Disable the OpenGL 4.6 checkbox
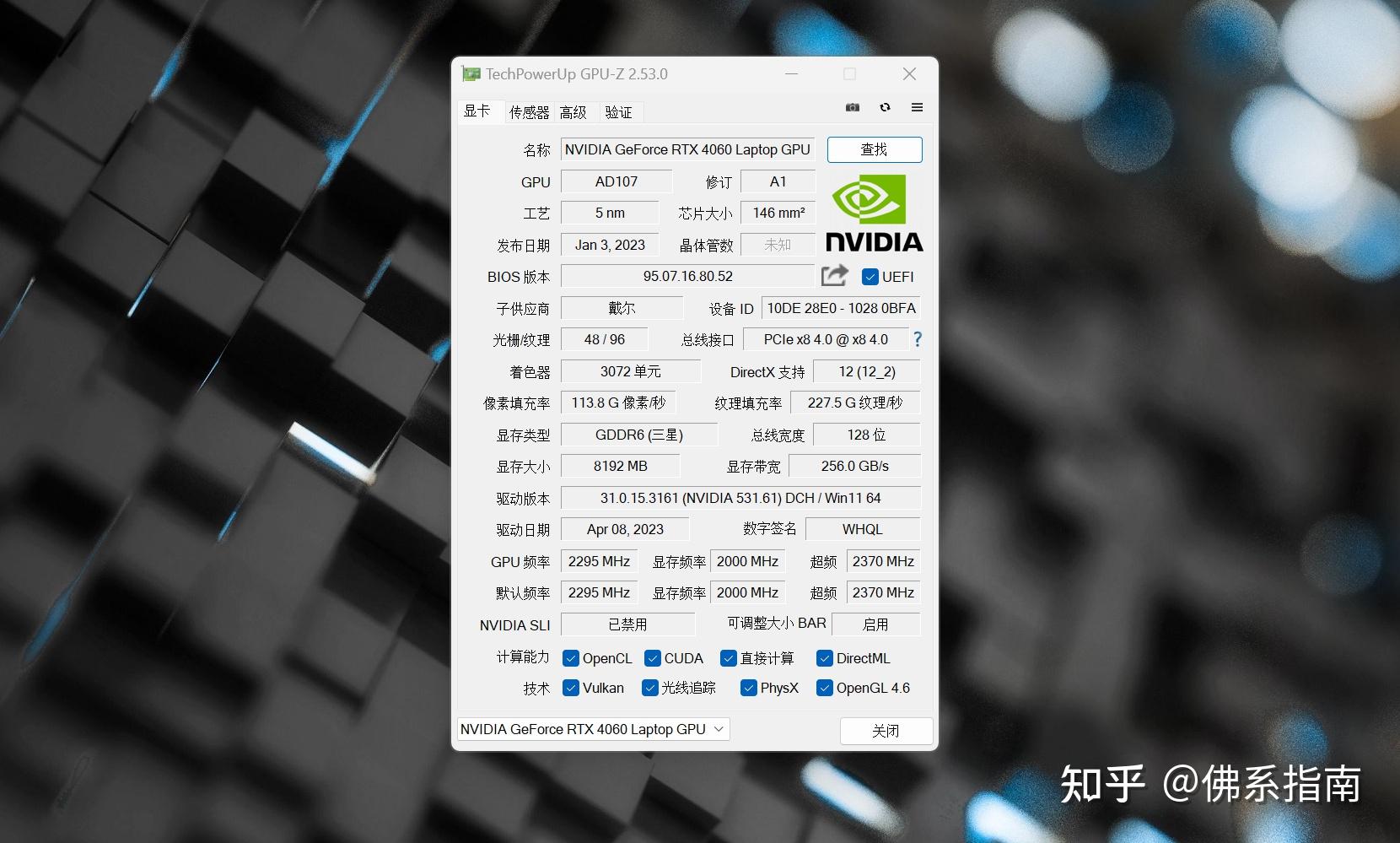The image size is (1400, 843). (824, 688)
